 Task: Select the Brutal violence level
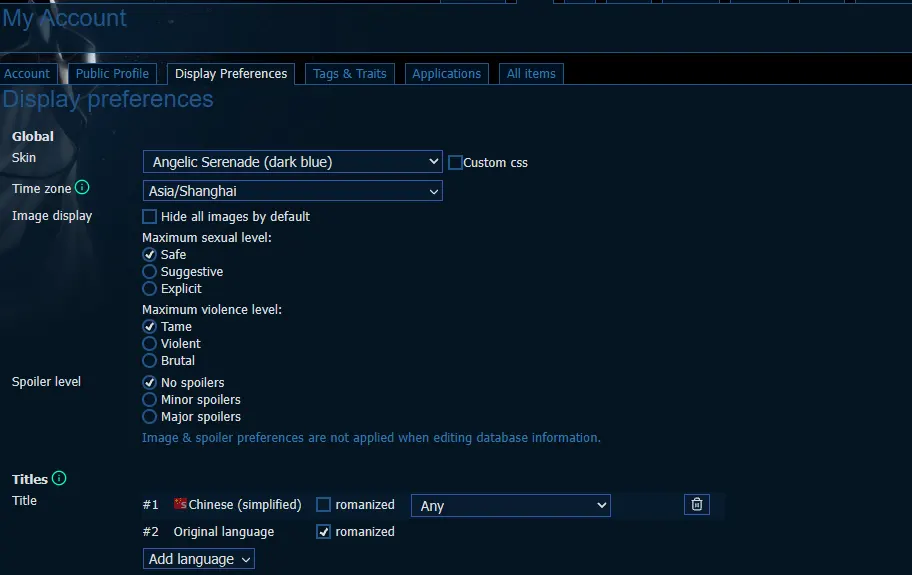pos(149,360)
